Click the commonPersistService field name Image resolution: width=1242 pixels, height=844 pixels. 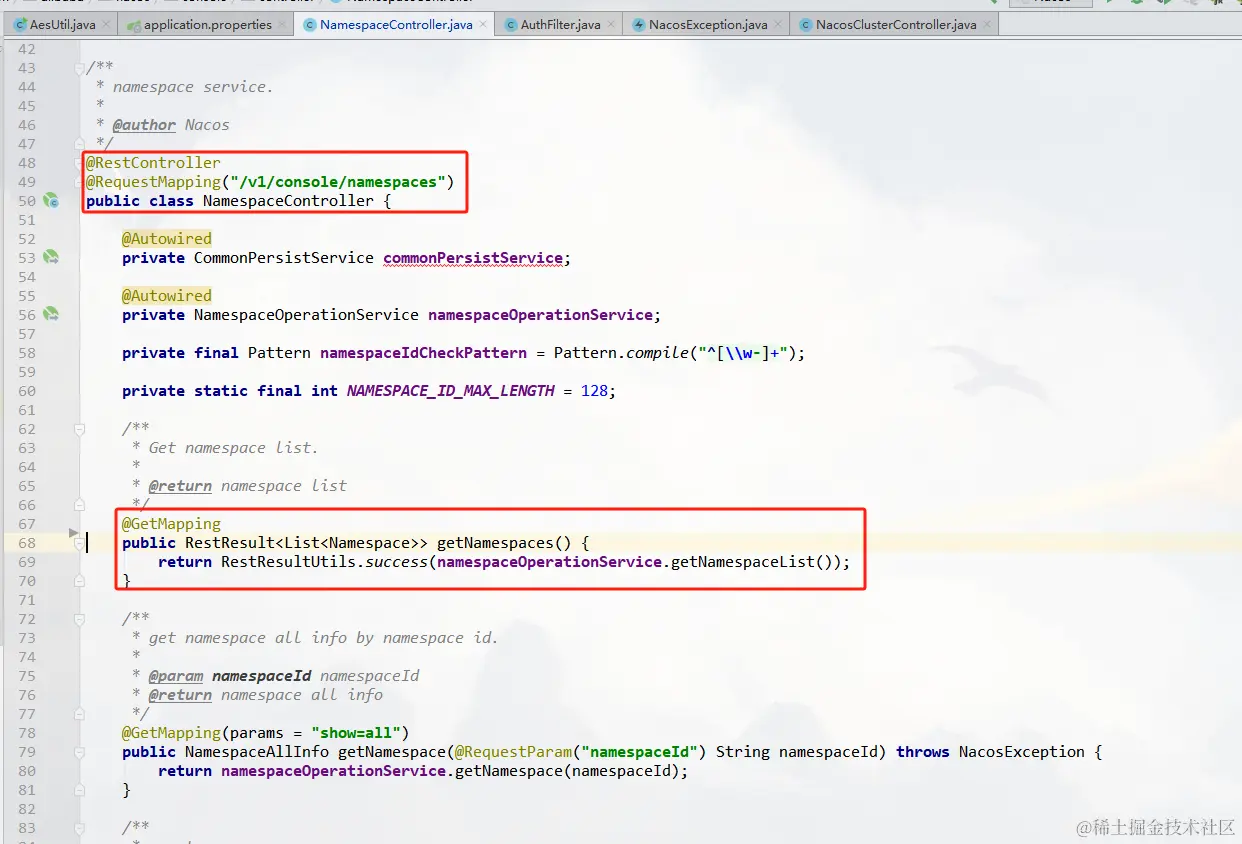473,258
